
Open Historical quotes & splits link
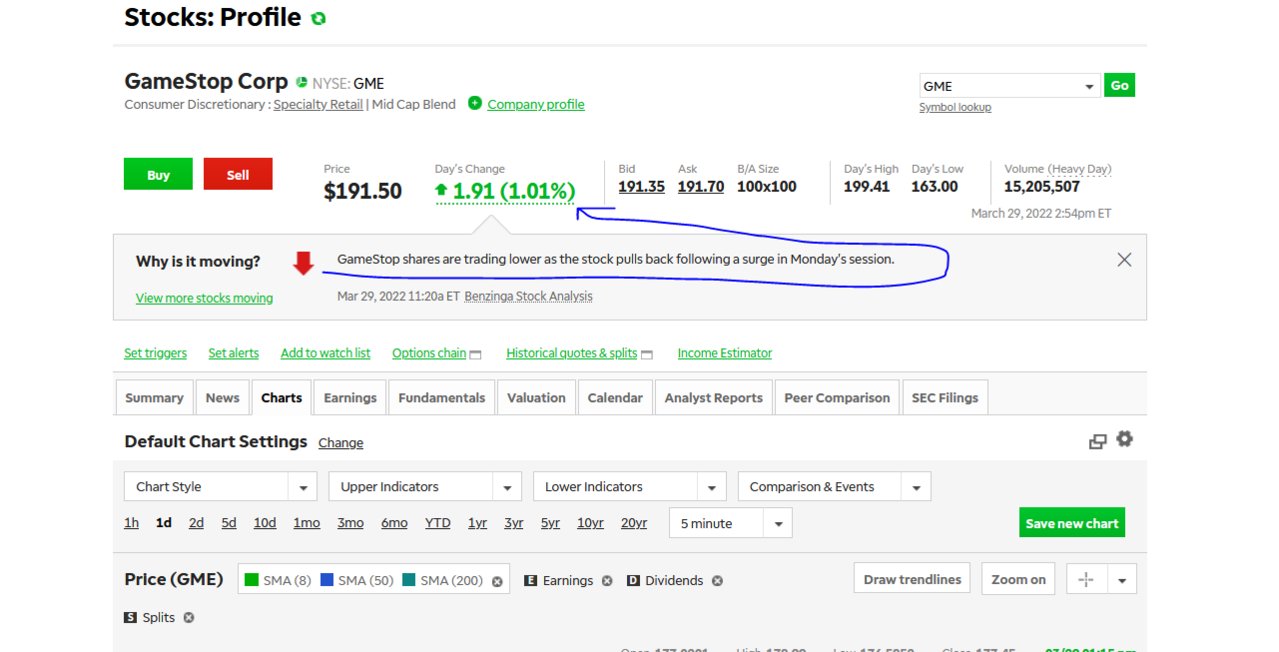point(572,353)
